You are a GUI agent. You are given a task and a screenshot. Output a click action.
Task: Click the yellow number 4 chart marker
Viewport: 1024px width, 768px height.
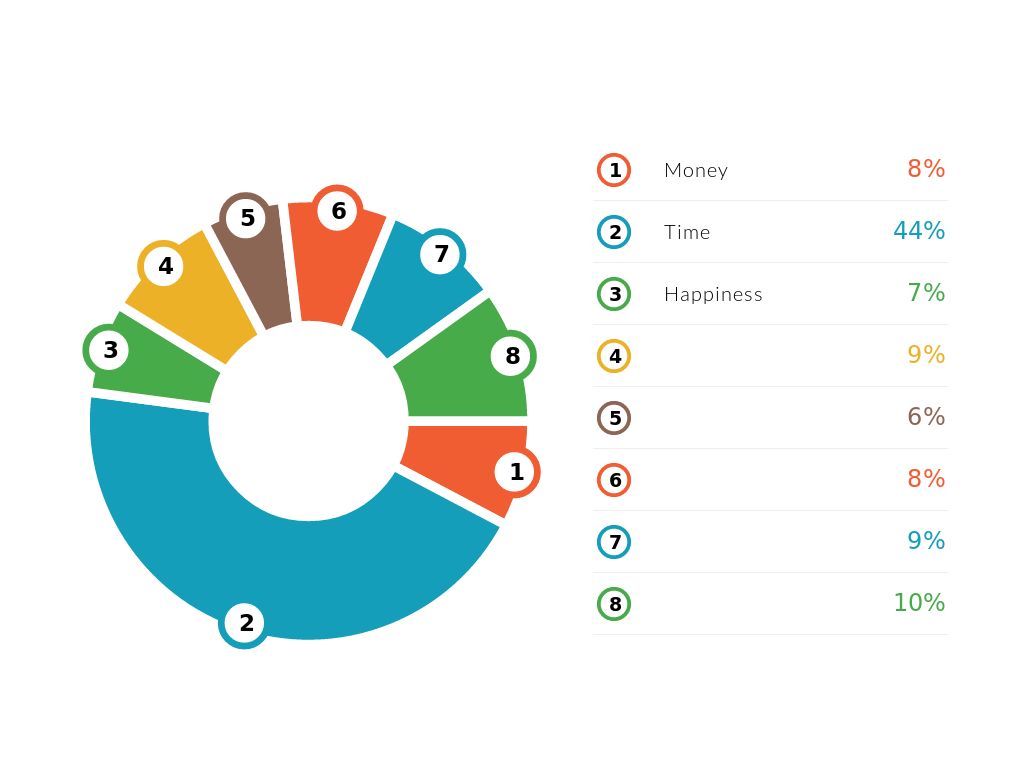165,266
